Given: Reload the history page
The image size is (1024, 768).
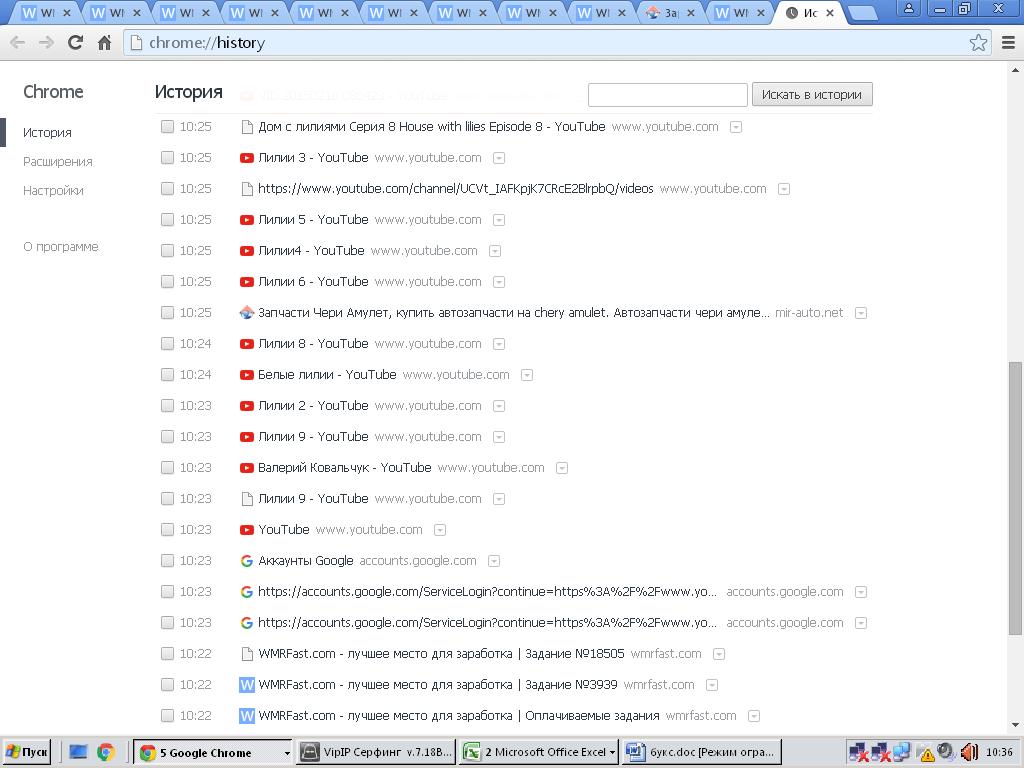Looking at the screenshot, I should [76, 43].
